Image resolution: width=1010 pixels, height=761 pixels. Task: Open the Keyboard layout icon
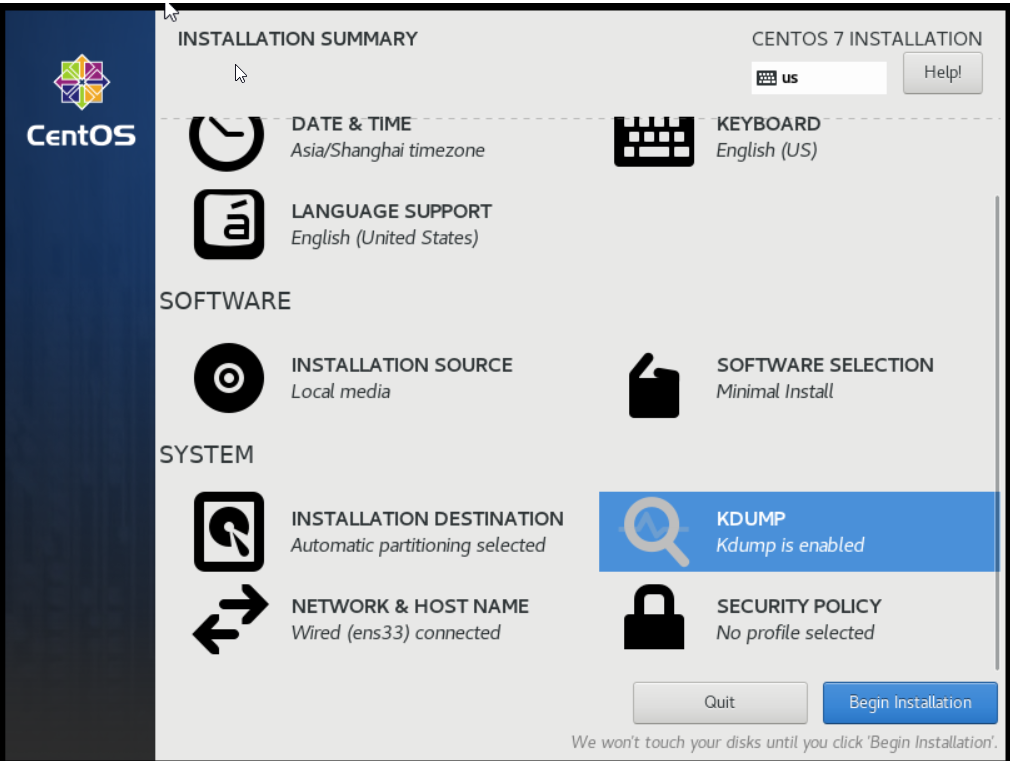click(x=654, y=142)
